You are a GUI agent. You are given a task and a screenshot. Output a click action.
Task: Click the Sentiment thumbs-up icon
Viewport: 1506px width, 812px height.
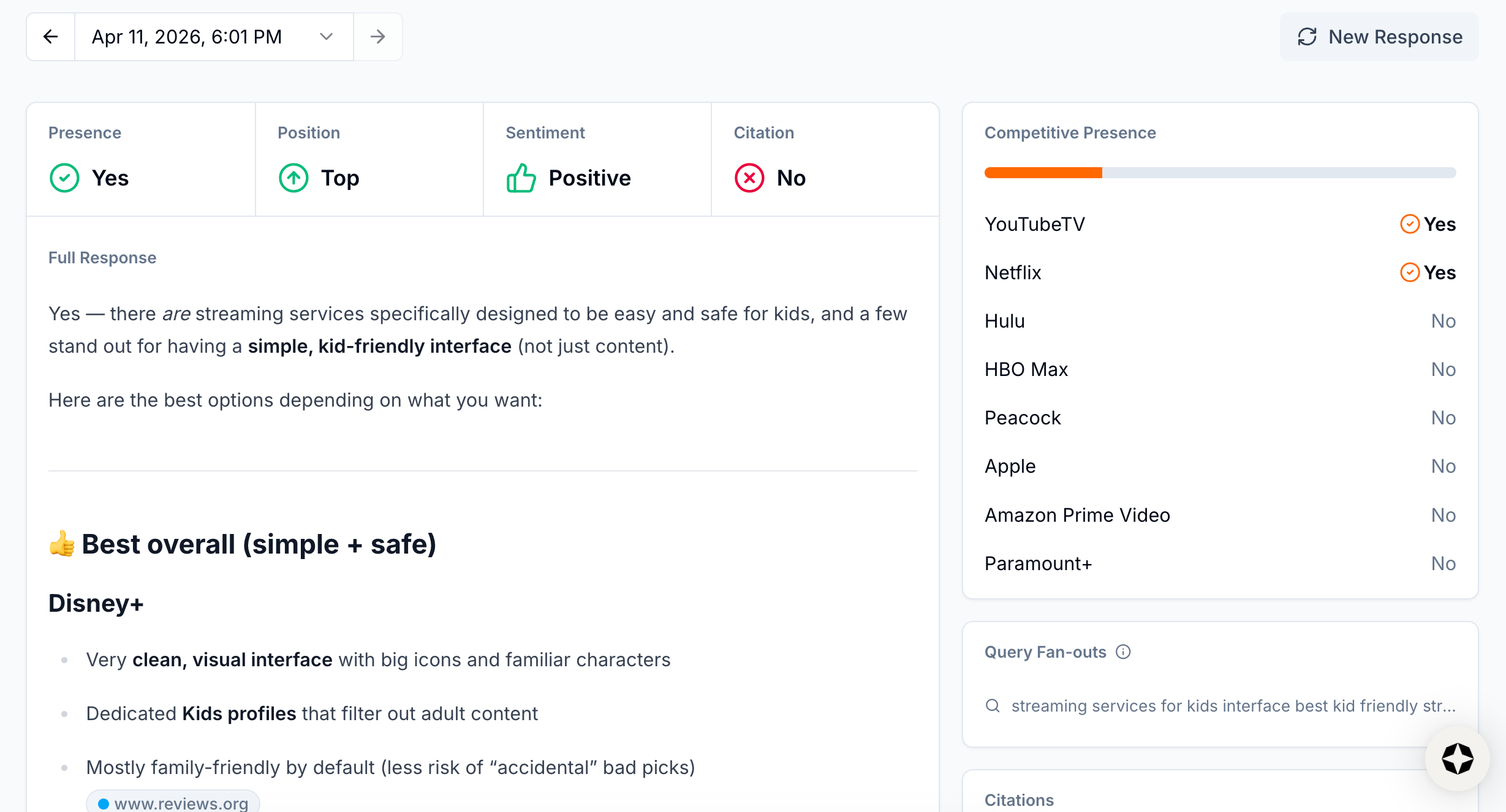click(521, 178)
